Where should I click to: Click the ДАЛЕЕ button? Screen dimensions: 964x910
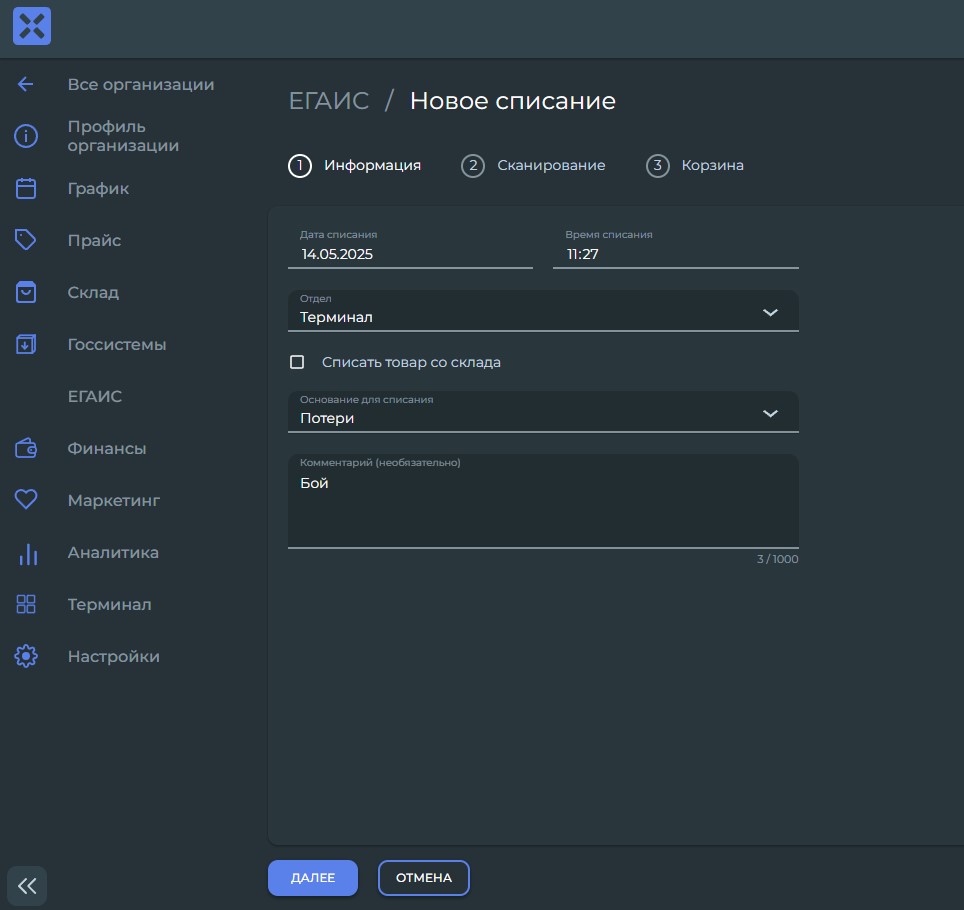point(313,877)
